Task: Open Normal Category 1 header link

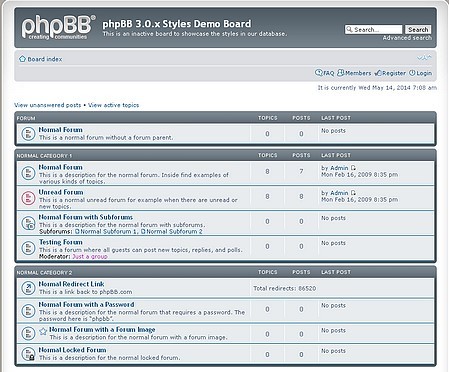Action: 44,156
